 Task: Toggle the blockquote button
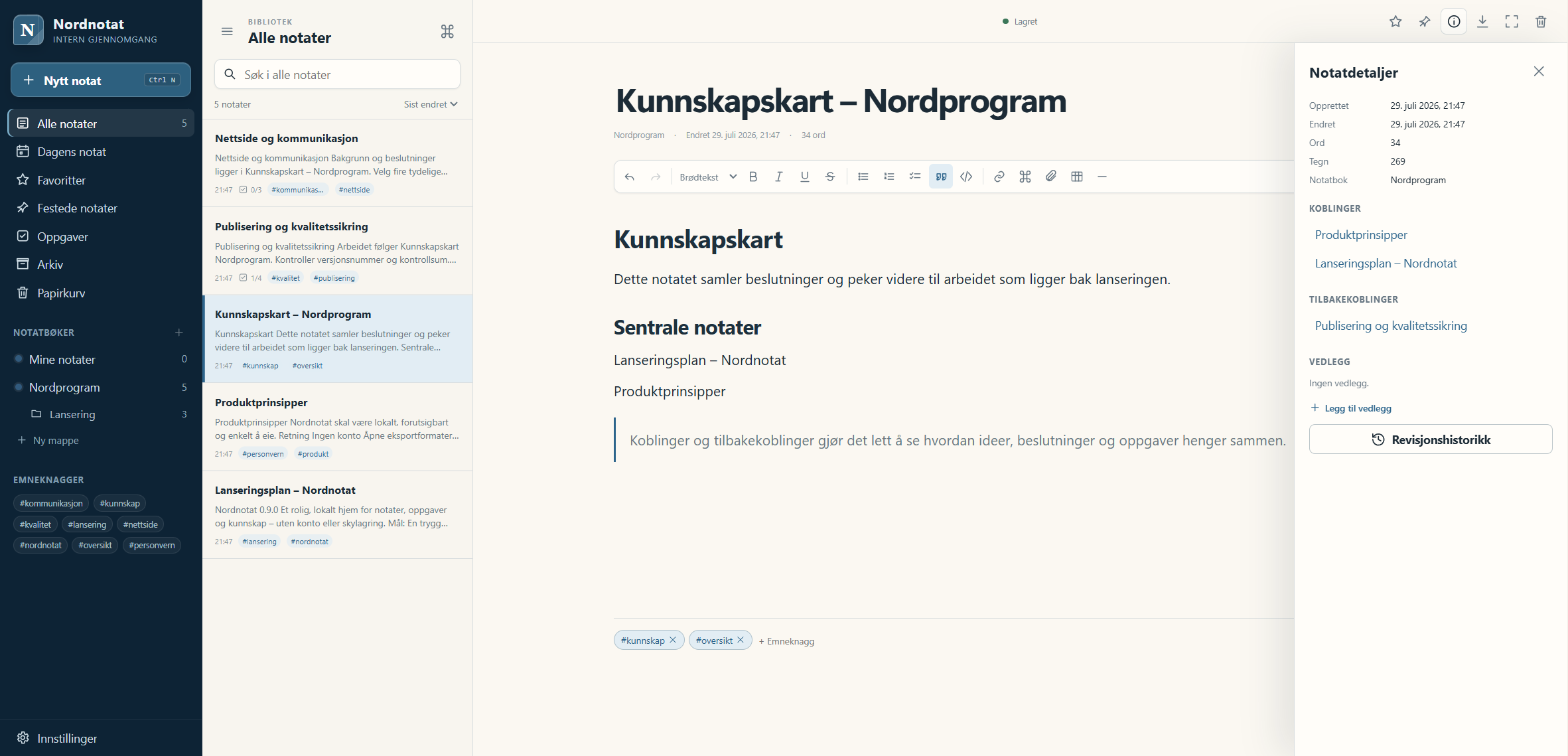(x=941, y=177)
